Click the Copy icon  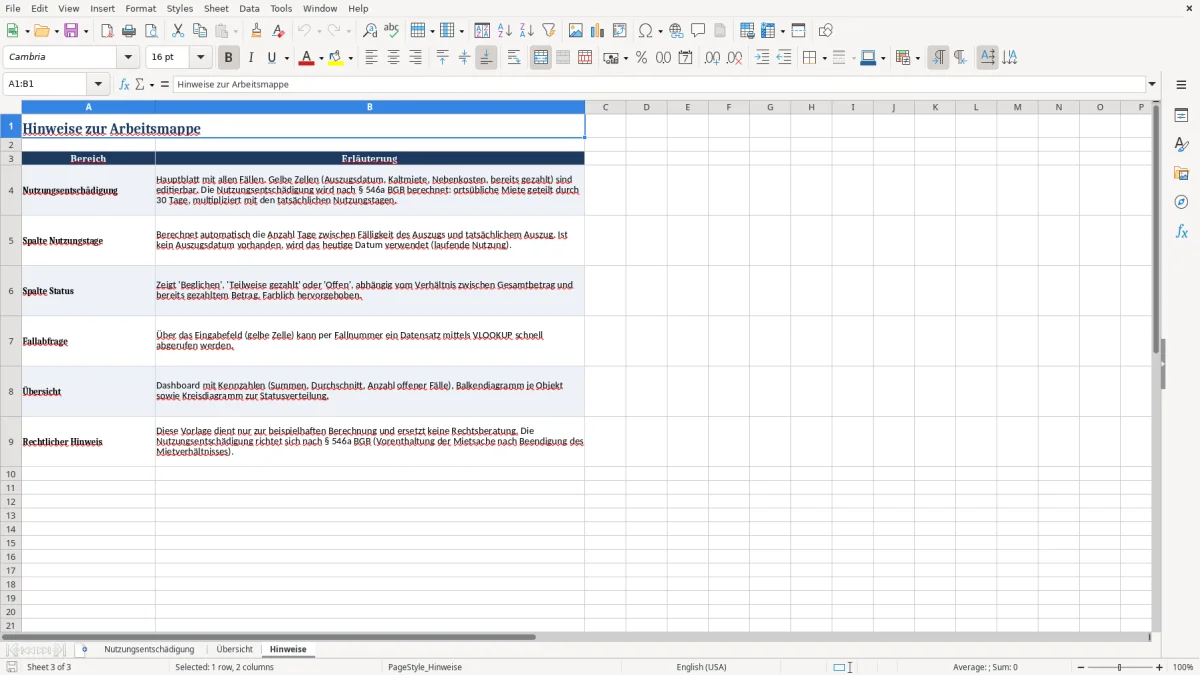pos(200,31)
